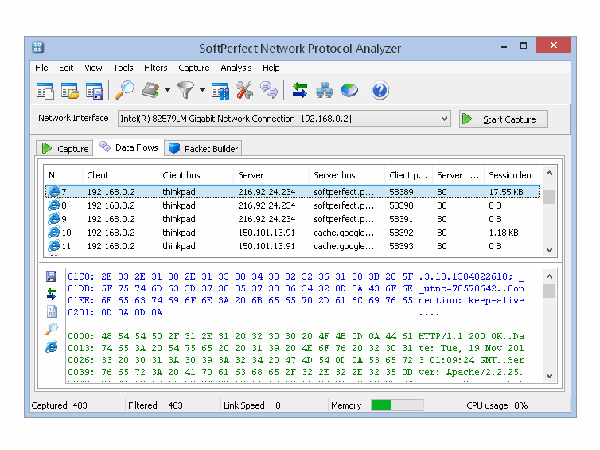Click the application icon in title bar
Viewport: 600px width, 450px height.
[38, 47]
